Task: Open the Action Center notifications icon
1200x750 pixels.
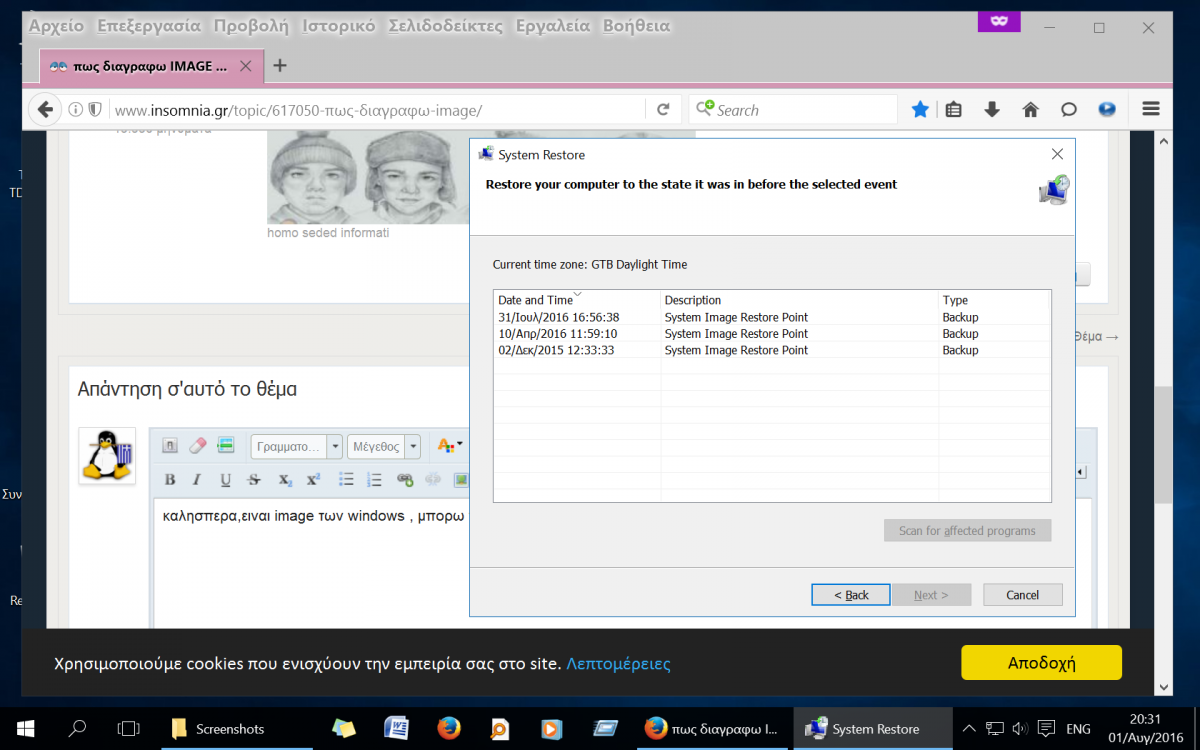Action: pos(1046,728)
